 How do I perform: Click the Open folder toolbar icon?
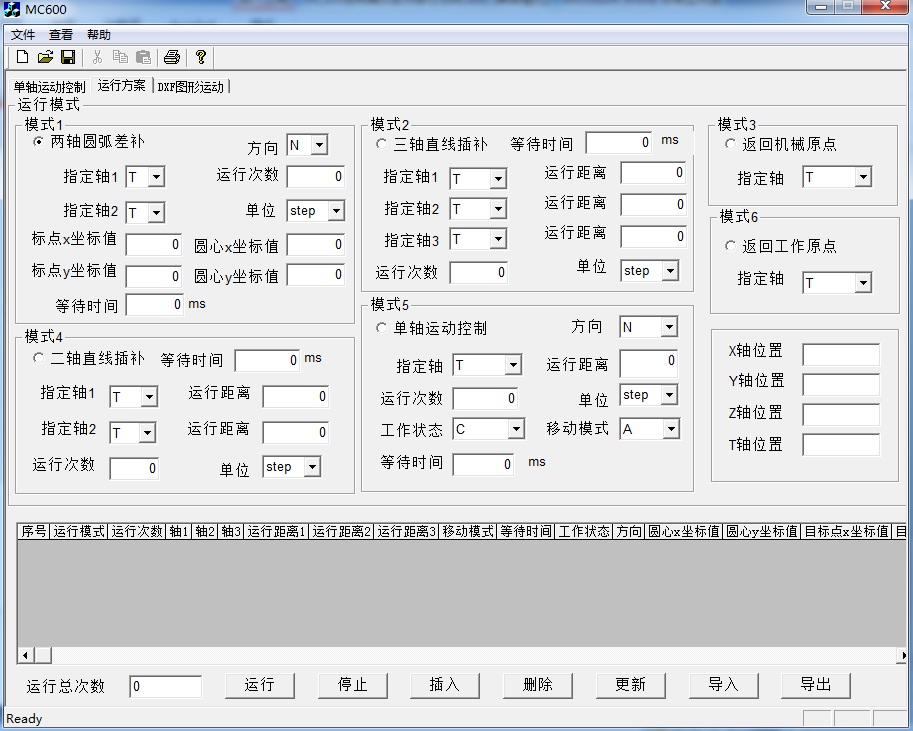pos(45,58)
